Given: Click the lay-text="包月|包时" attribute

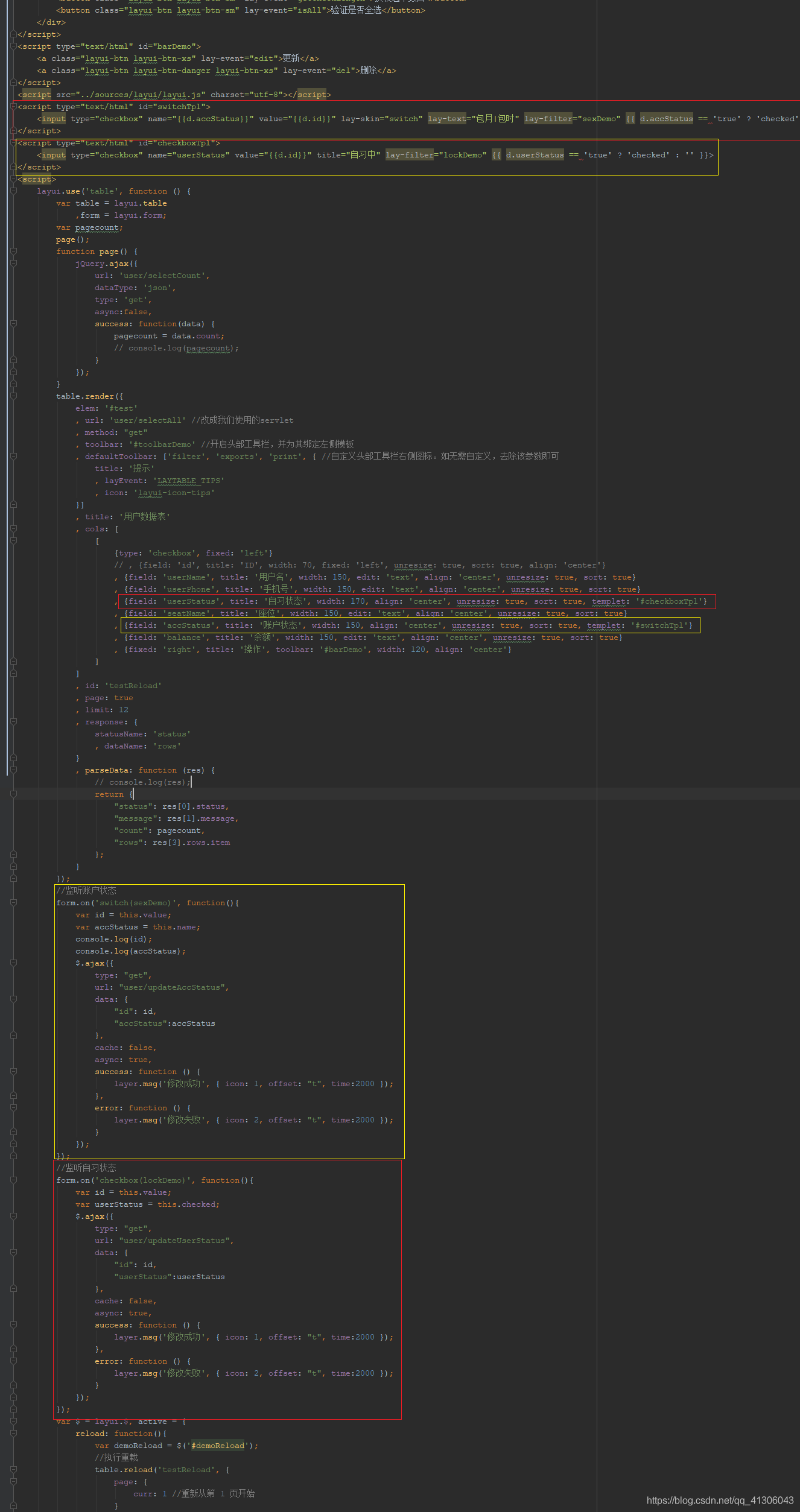Looking at the screenshot, I should 474,119.
